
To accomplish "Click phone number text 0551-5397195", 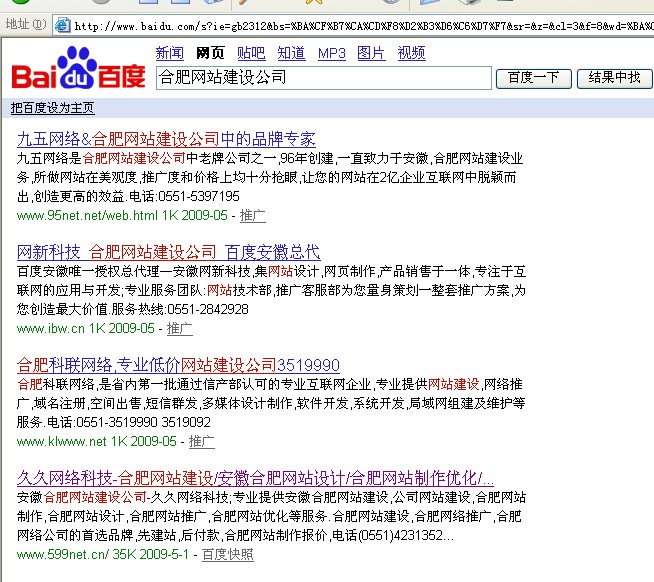I will coord(199,196).
